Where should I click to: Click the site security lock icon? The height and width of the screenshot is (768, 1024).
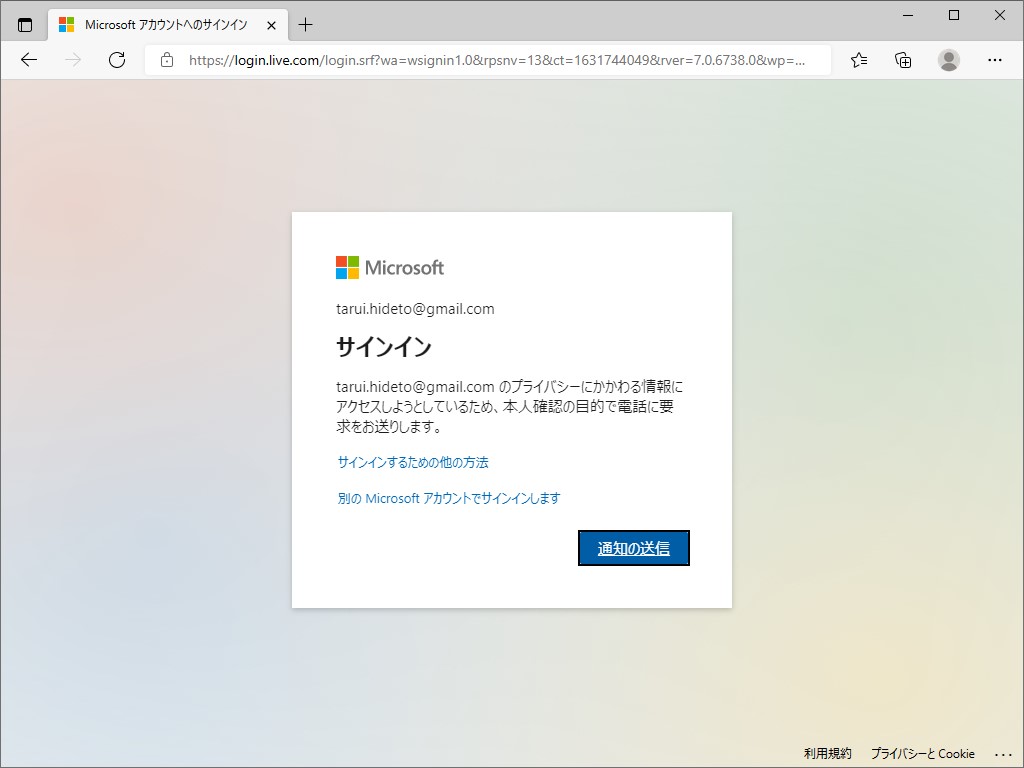click(x=165, y=60)
